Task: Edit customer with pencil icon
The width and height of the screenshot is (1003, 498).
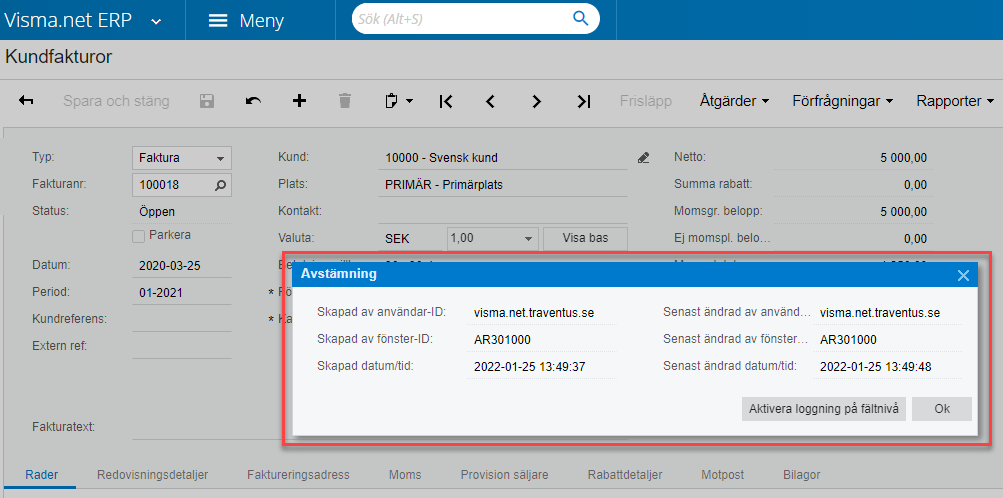Action: click(x=643, y=158)
